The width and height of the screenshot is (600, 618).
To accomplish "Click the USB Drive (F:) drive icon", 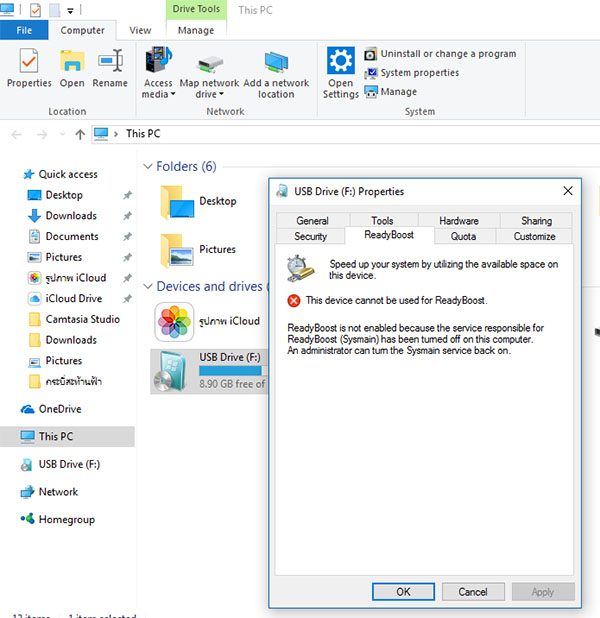I will (173, 369).
